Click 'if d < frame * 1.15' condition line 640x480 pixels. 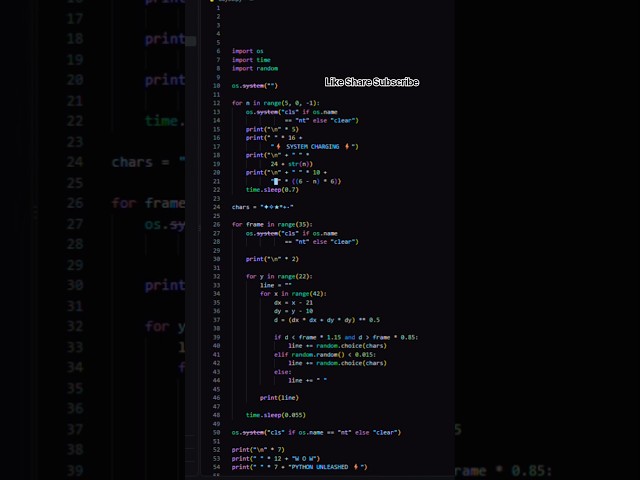[x=346, y=337]
